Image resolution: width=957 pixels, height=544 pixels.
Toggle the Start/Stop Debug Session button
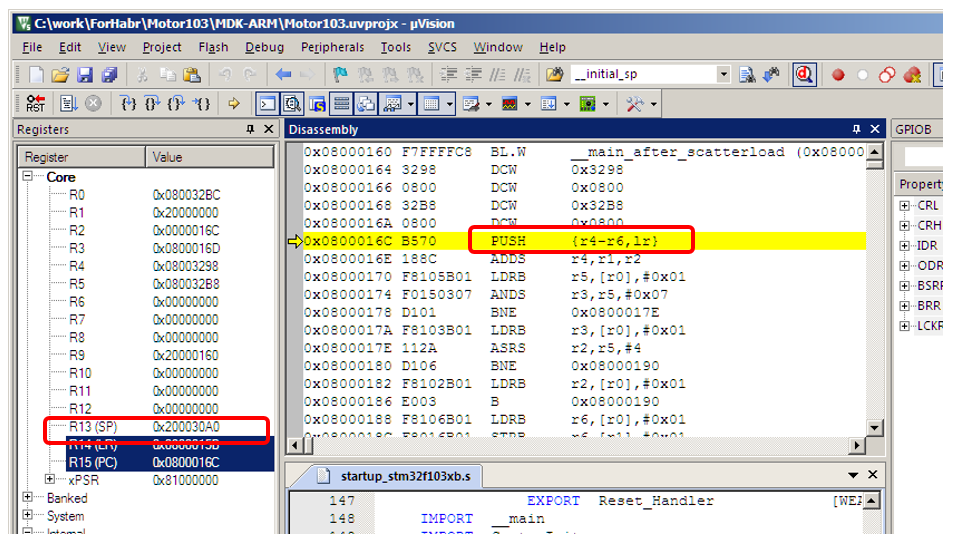pyautogui.click(x=804, y=74)
